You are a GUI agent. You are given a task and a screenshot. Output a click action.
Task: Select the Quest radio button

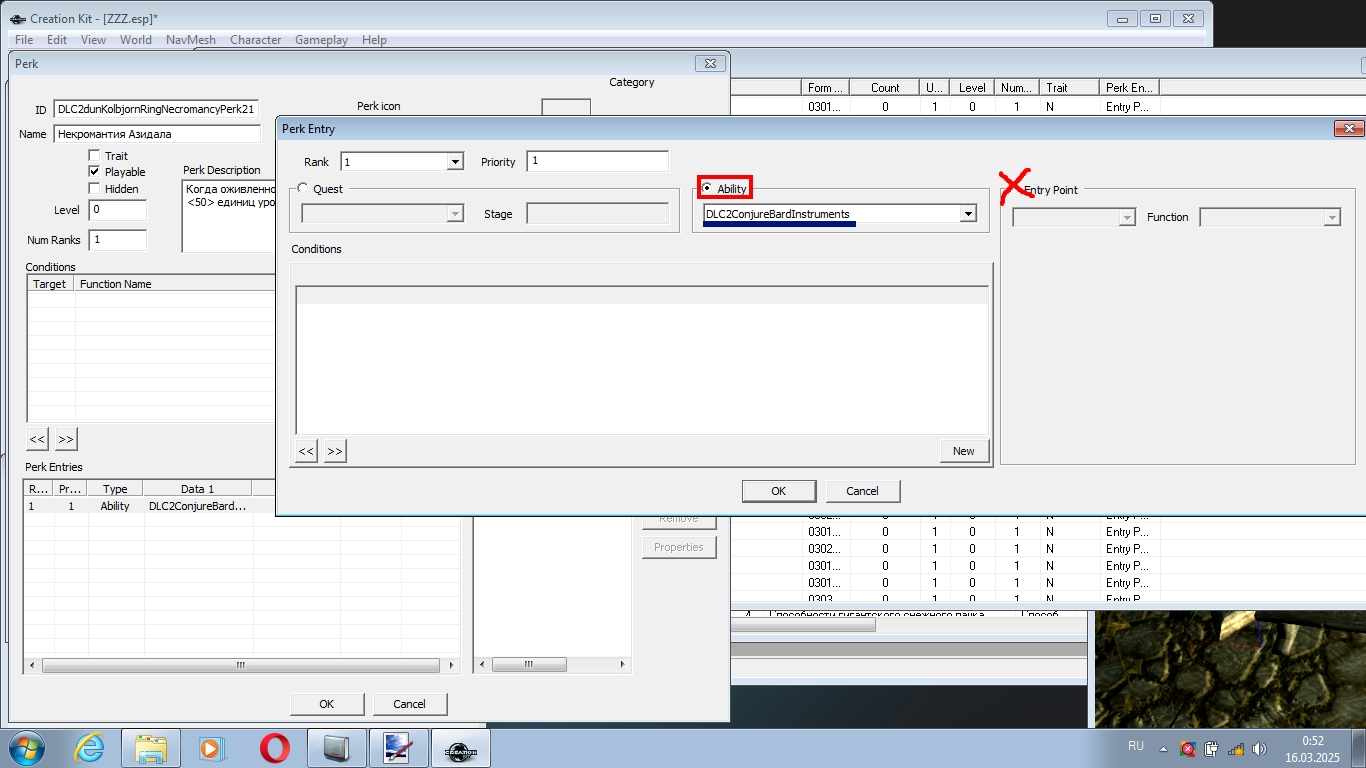(303, 188)
